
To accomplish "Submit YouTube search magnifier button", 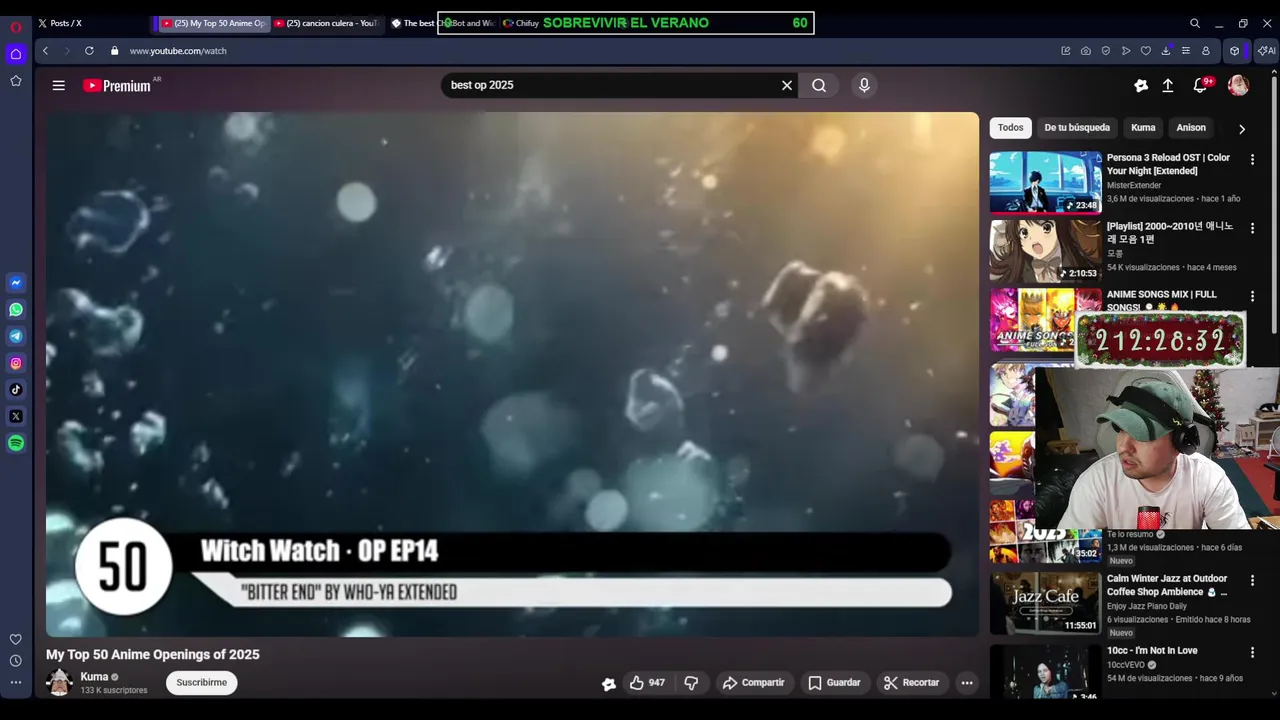I will [x=819, y=85].
